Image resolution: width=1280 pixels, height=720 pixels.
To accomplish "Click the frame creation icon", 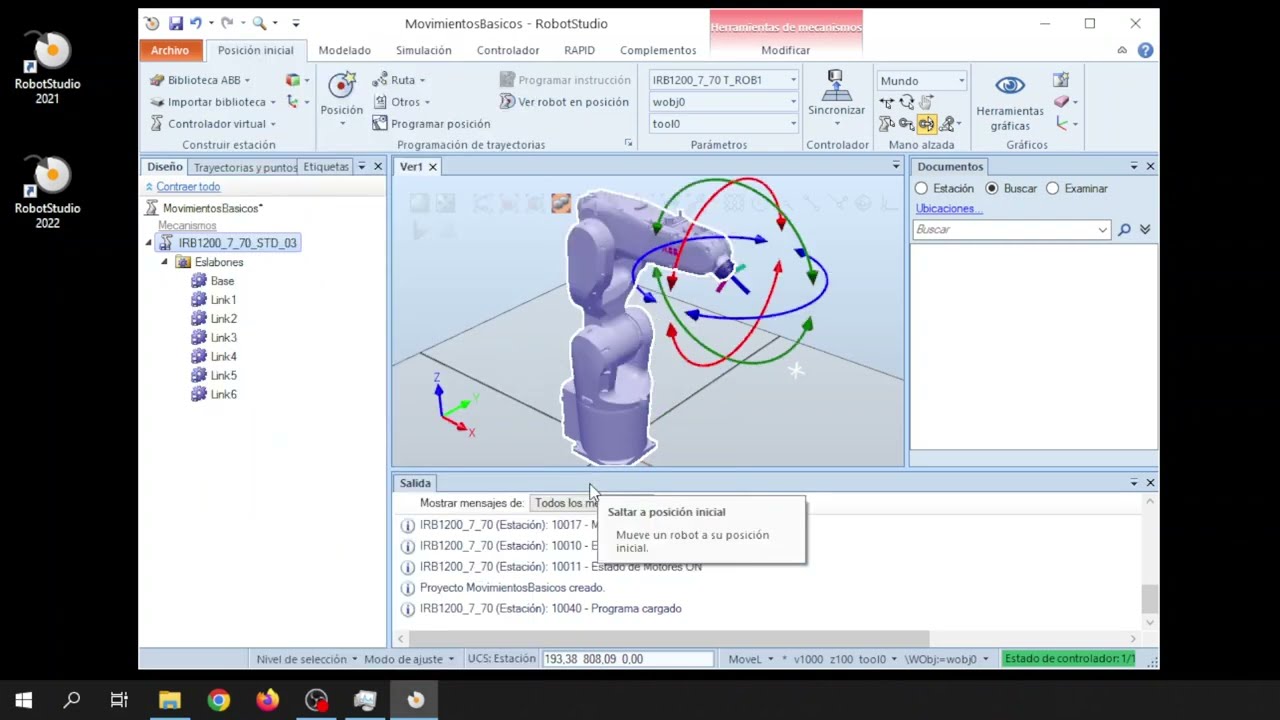I will (x=292, y=102).
